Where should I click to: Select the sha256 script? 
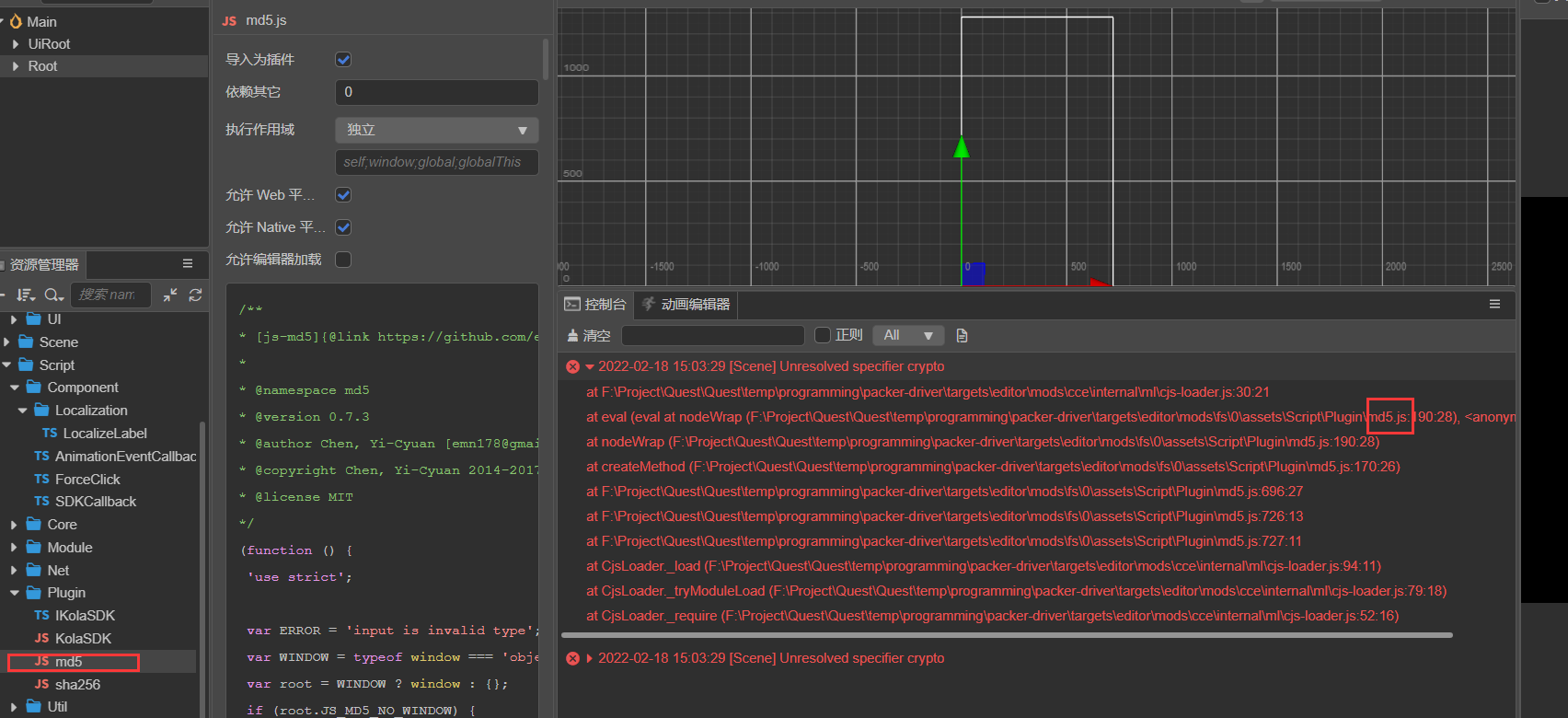point(77,684)
